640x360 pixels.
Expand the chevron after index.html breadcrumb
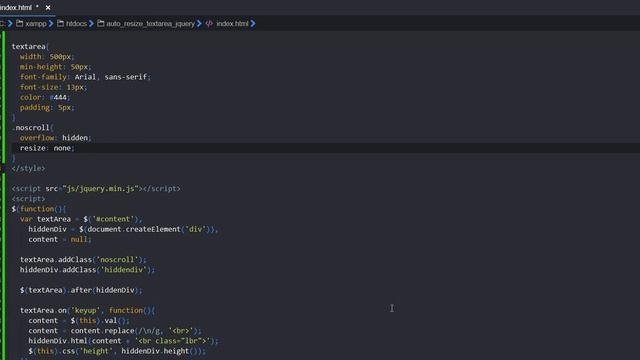[x=253, y=24]
